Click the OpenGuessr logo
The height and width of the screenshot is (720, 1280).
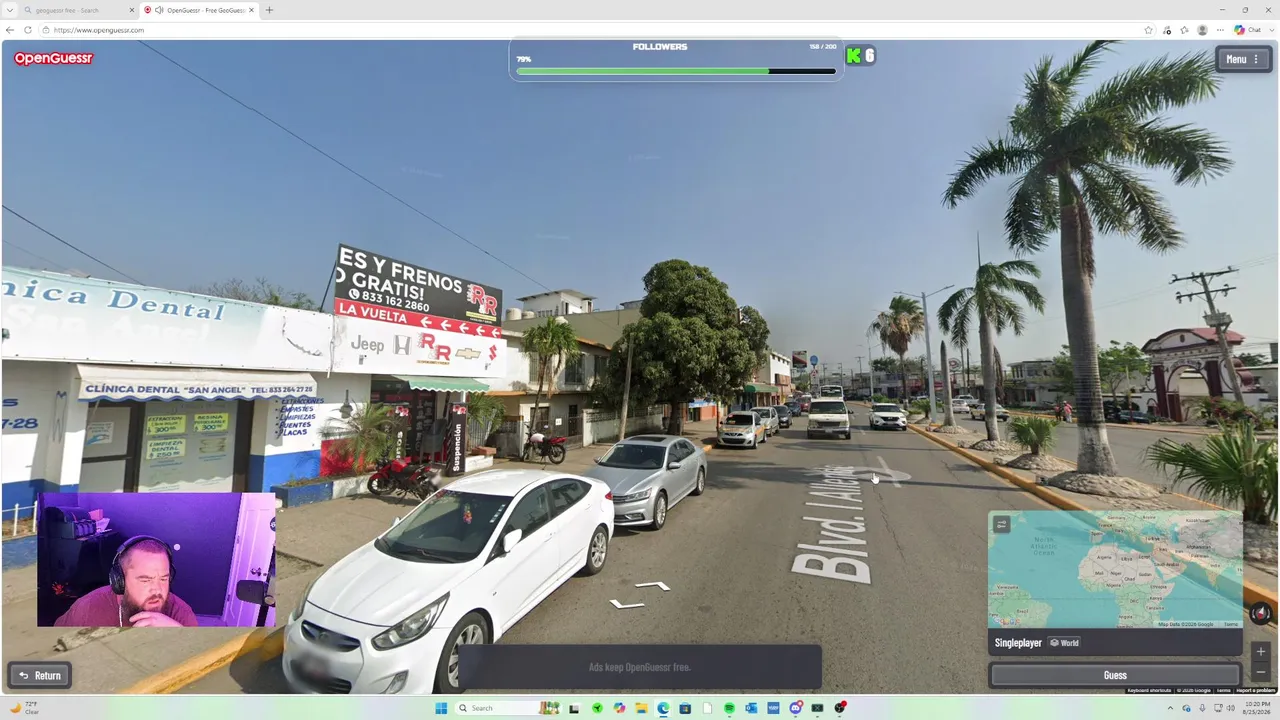(53, 58)
